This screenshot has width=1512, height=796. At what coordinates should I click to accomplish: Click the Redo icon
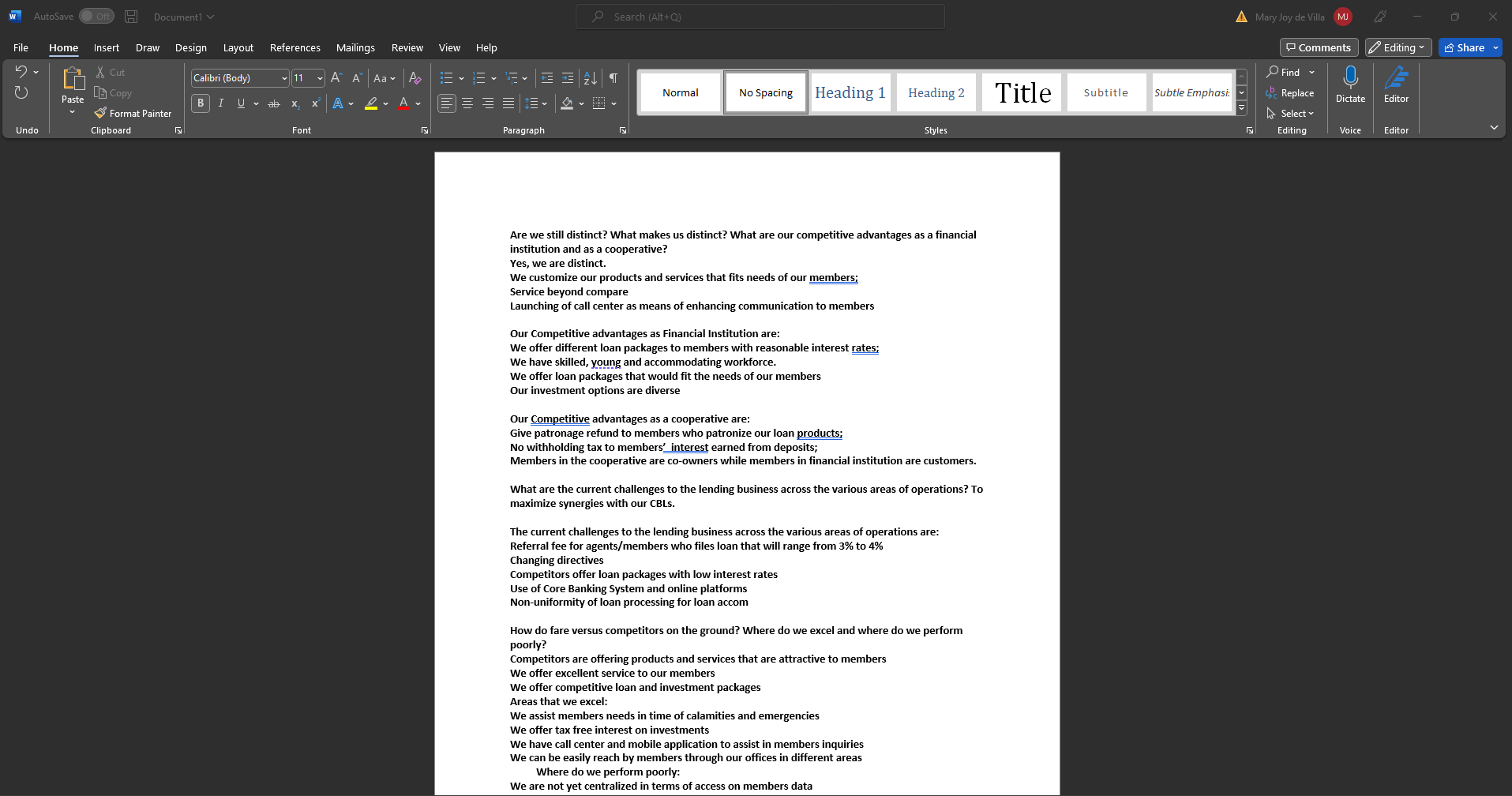[x=21, y=92]
